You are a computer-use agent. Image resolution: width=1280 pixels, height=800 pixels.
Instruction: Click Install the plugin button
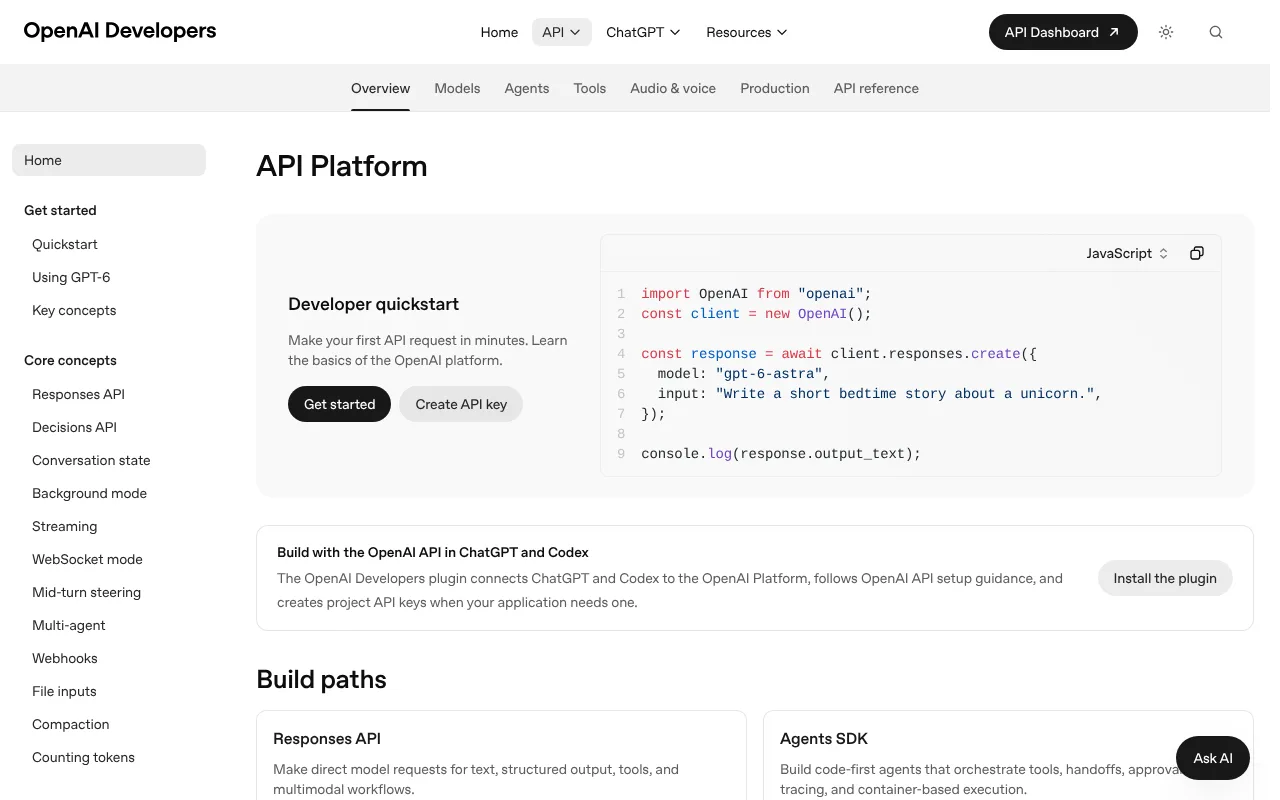(x=1165, y=578)
